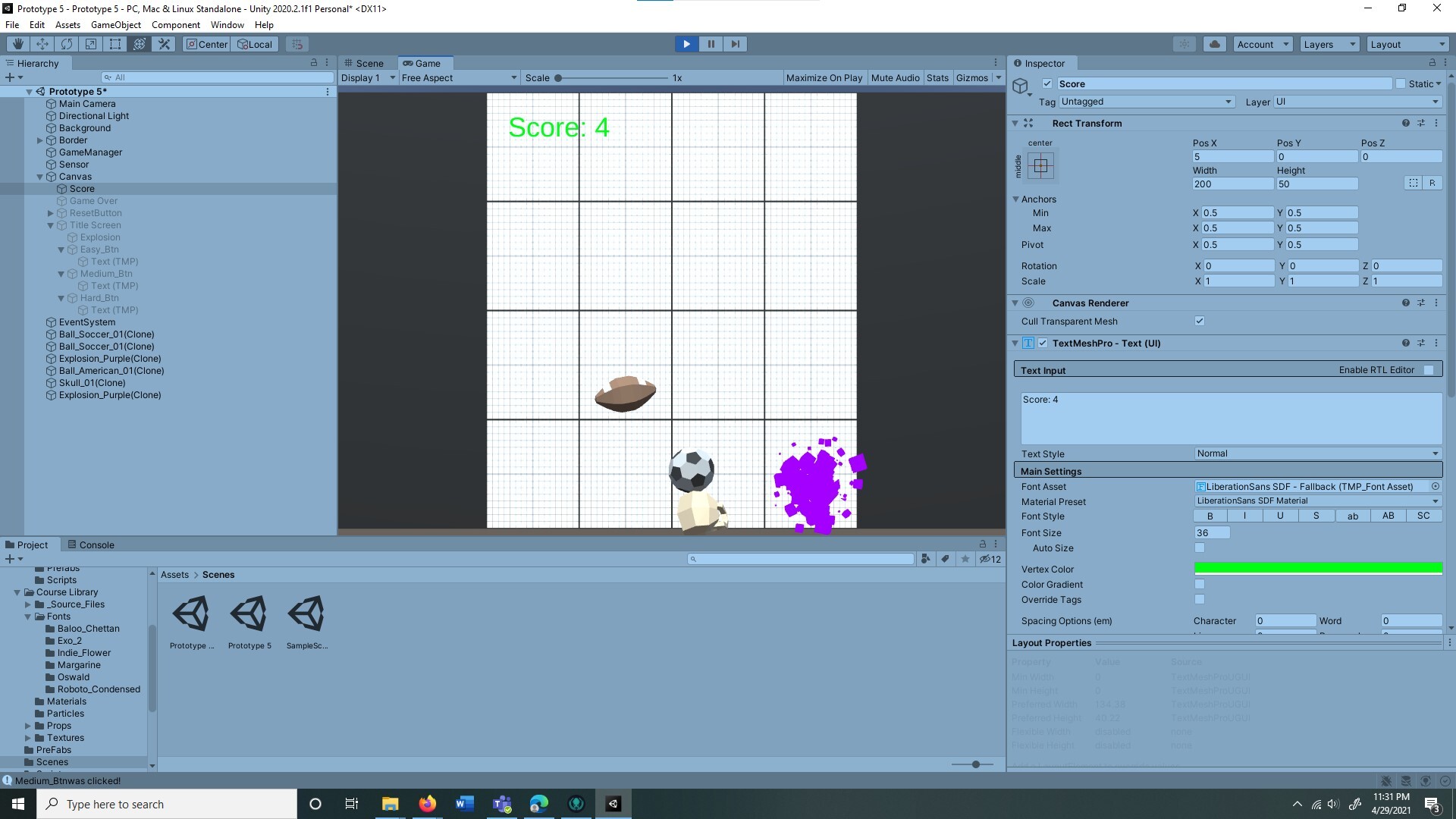The width and height of the screenshot is (1456, 819).
Task: Enable the Color Gradient checkbox
Action: coord(1200,584)
